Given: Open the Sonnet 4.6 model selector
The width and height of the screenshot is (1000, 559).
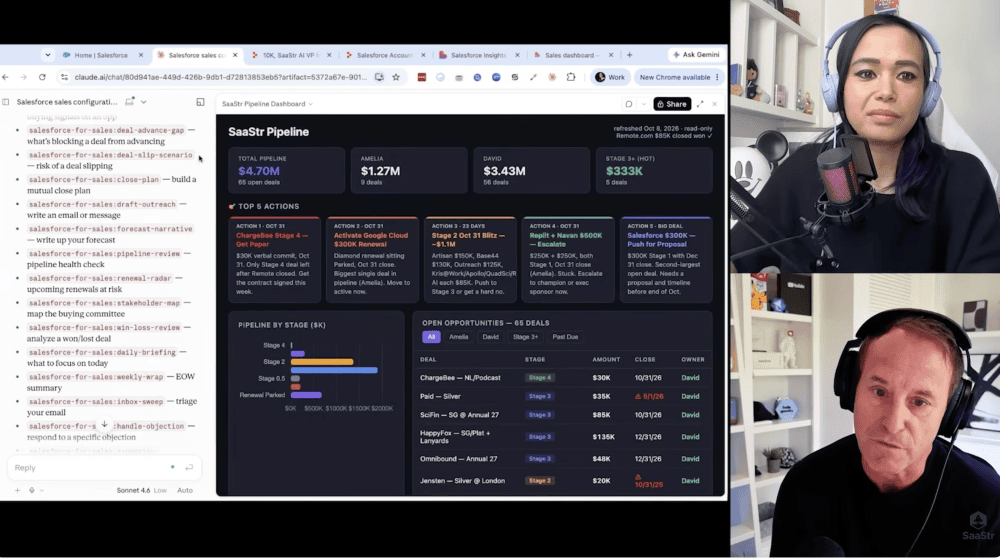Looking at the screenshot, I should tap(142, 490).
